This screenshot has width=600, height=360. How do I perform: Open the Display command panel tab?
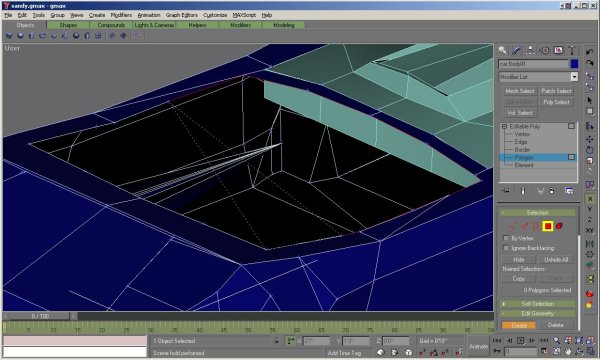coord(558,50)
